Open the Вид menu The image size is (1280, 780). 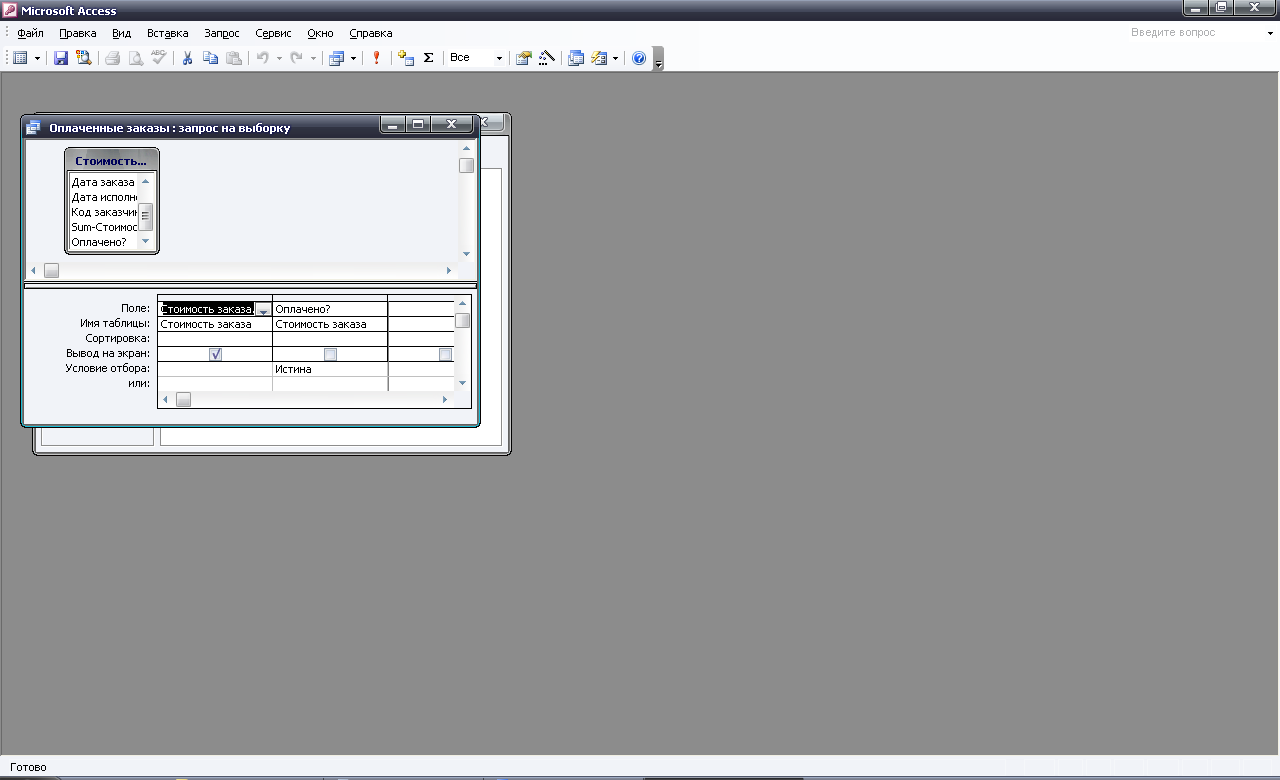click(121, 33)
